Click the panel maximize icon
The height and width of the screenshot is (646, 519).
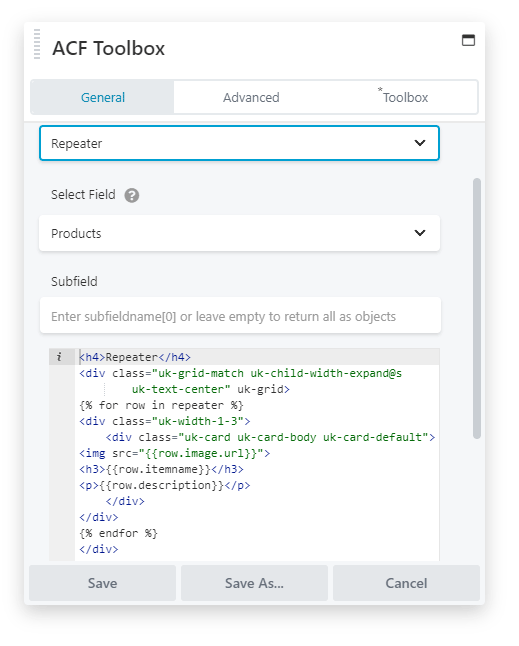[x=468, y=40]
